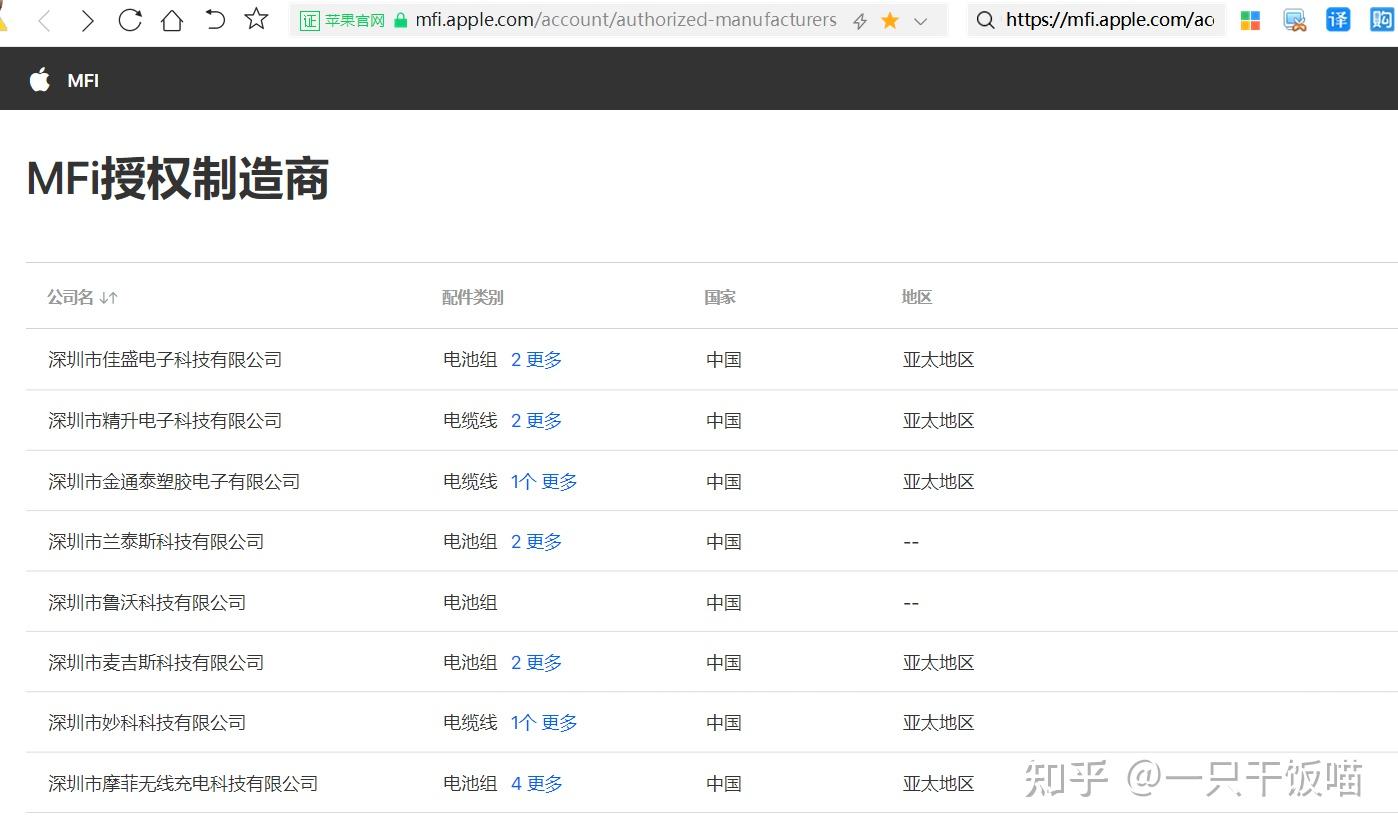1398x835 pixels.
Task: Click the address bar URL text
Action: point(626,20)
